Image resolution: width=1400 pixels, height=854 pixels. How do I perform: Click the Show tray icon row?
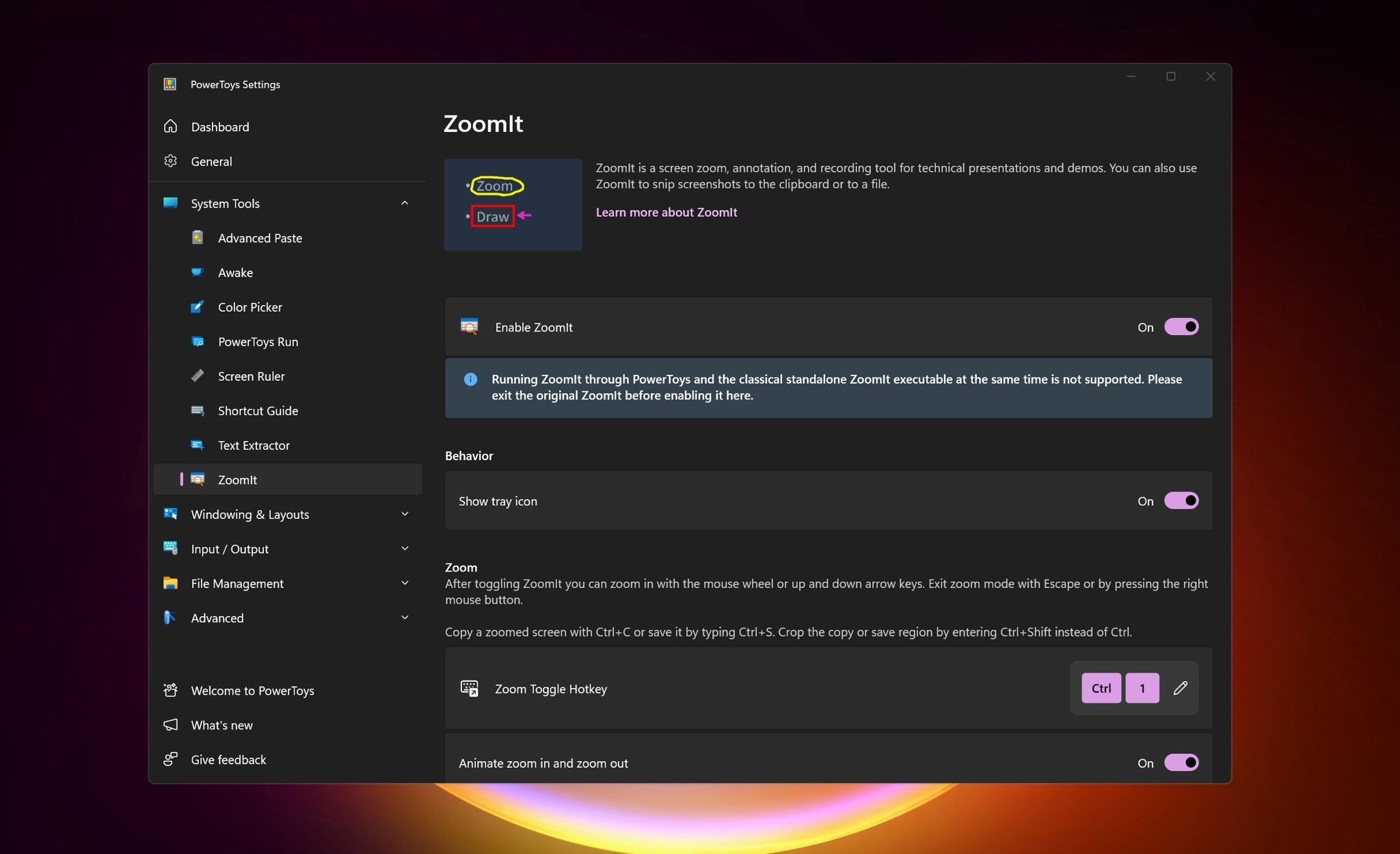pyautogui.click(x=829, y=501)
